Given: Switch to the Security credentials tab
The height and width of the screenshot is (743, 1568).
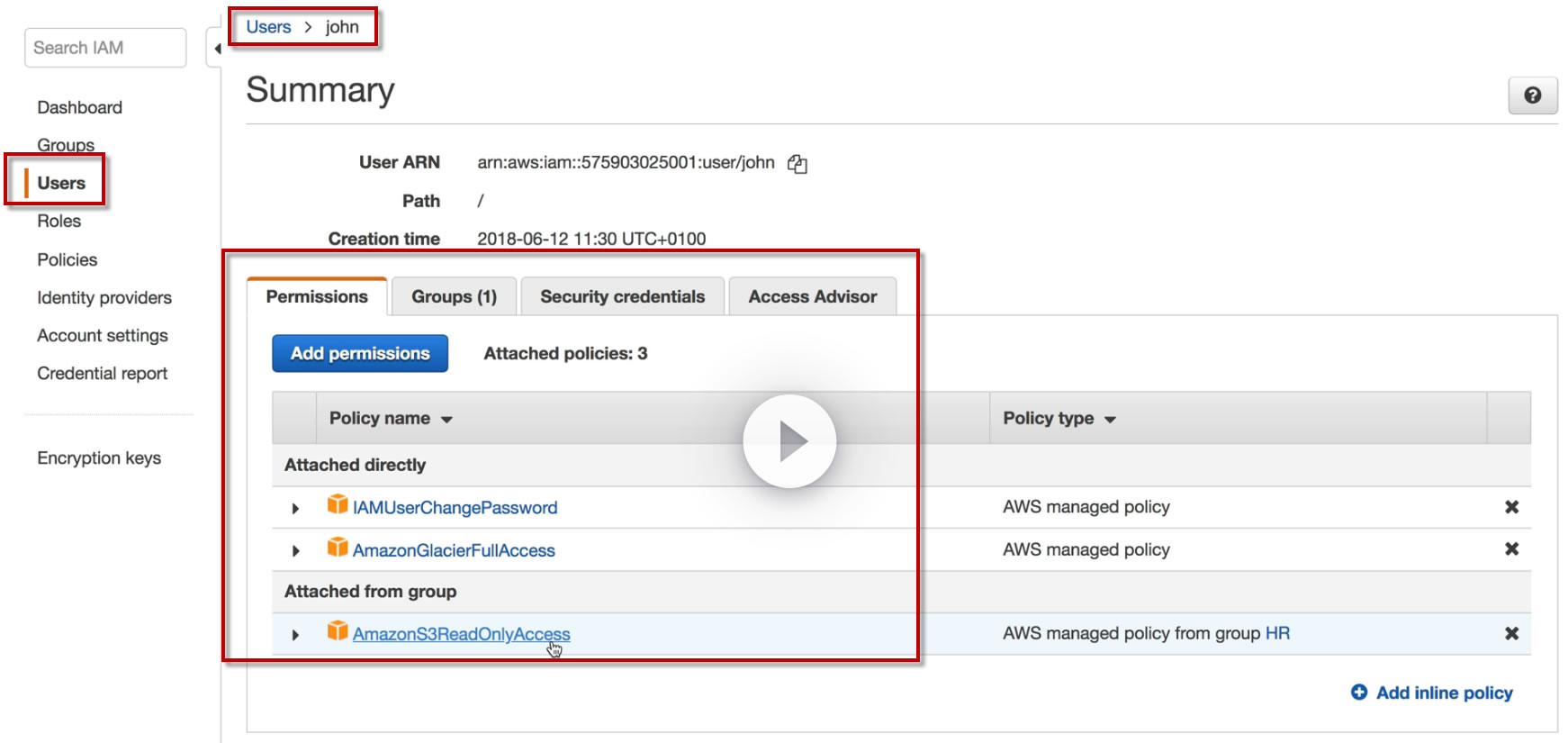Looking at the screenshot, I should pyautogui.click(x=622, y=297).
